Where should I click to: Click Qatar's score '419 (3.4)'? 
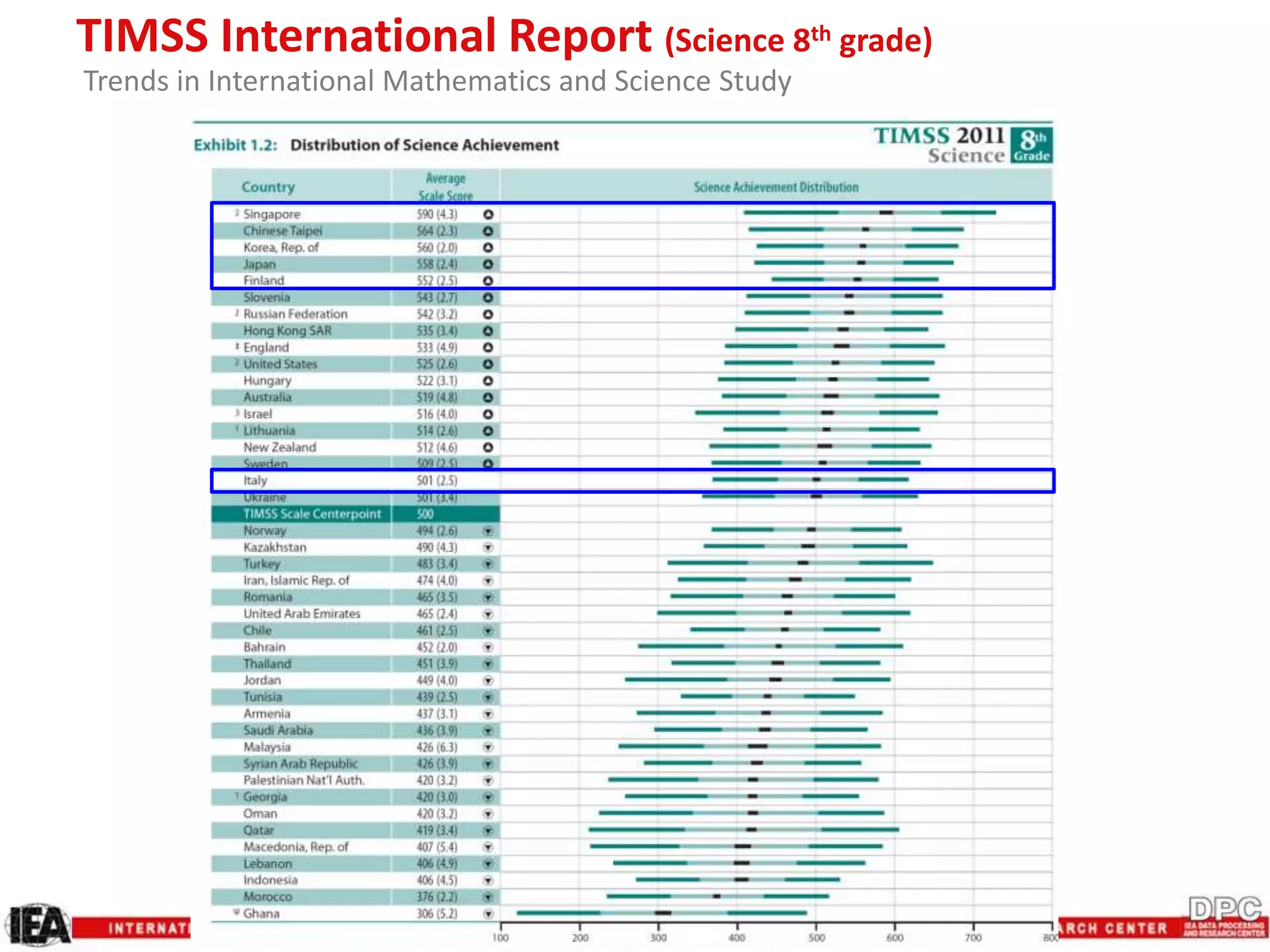point(437,831)
